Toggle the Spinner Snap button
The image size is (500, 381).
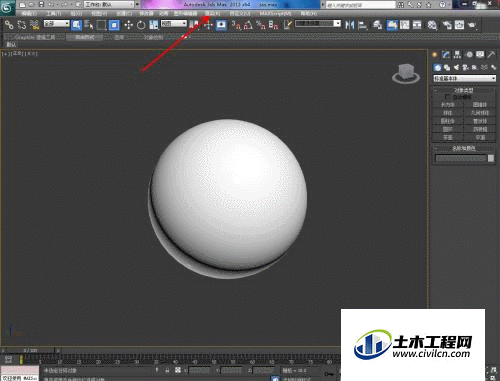(273, 25)
